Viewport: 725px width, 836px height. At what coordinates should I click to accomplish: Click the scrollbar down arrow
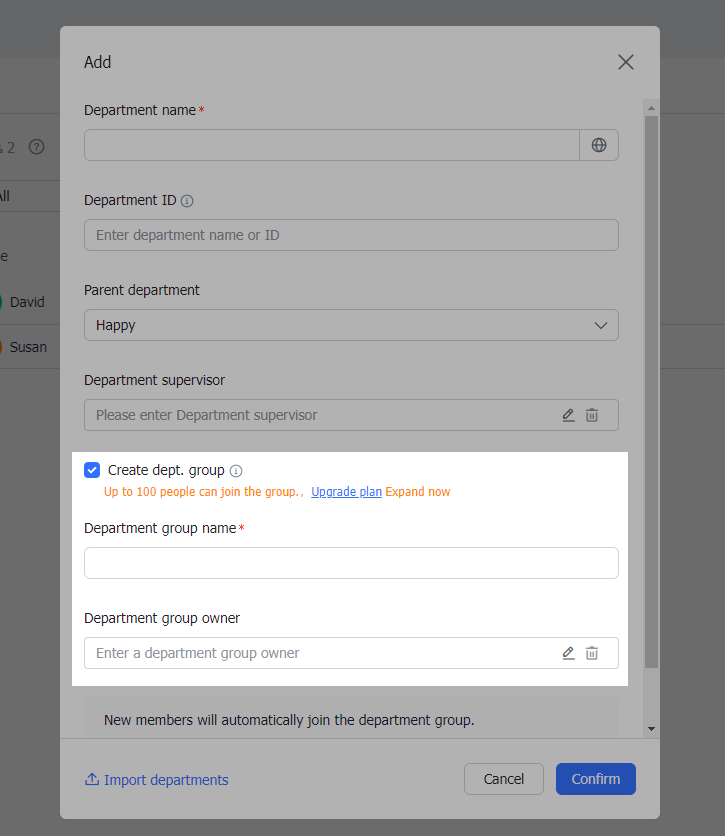coord(651,729)
